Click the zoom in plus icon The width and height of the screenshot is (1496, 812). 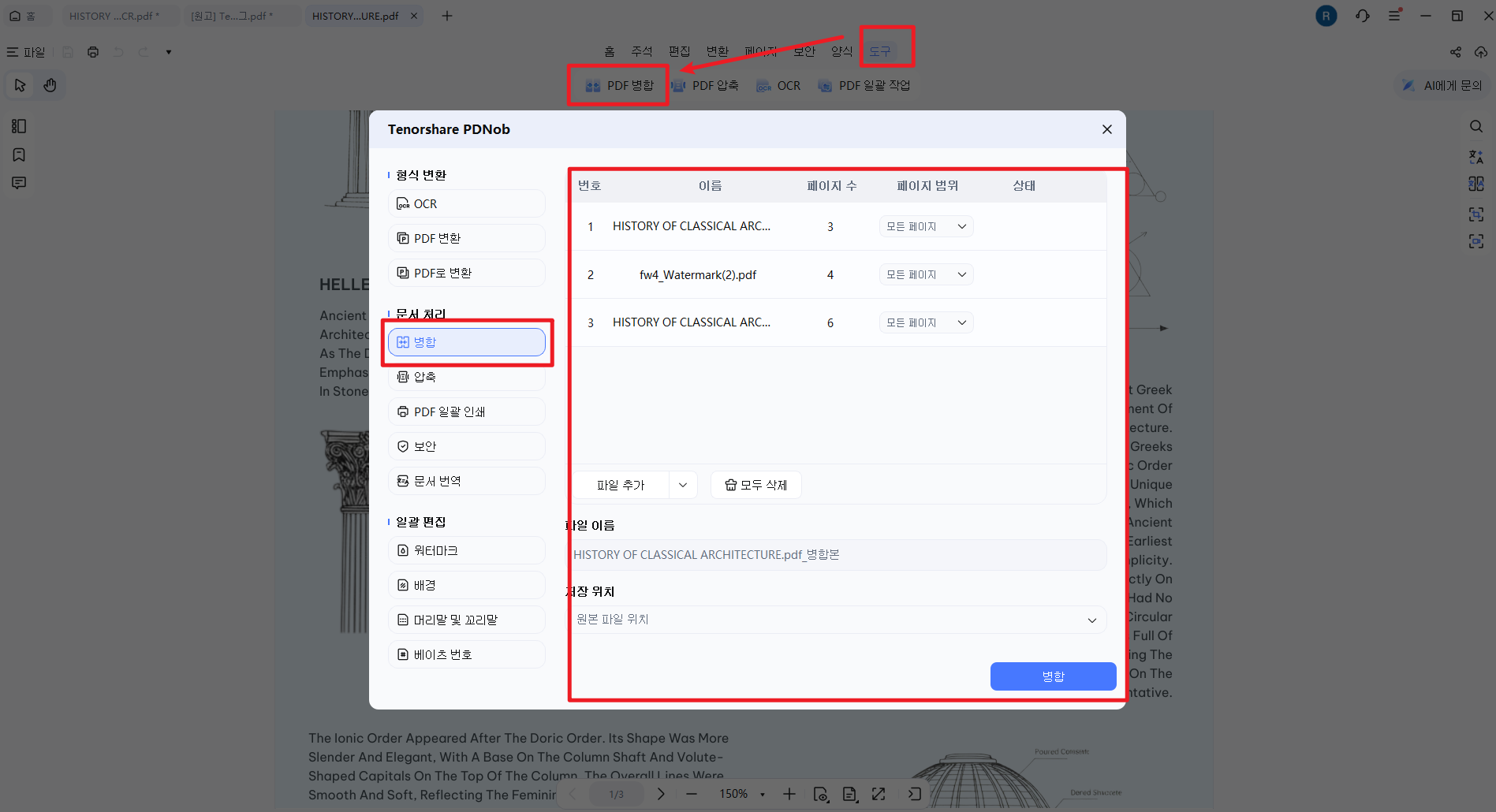[x=789, y=794]
